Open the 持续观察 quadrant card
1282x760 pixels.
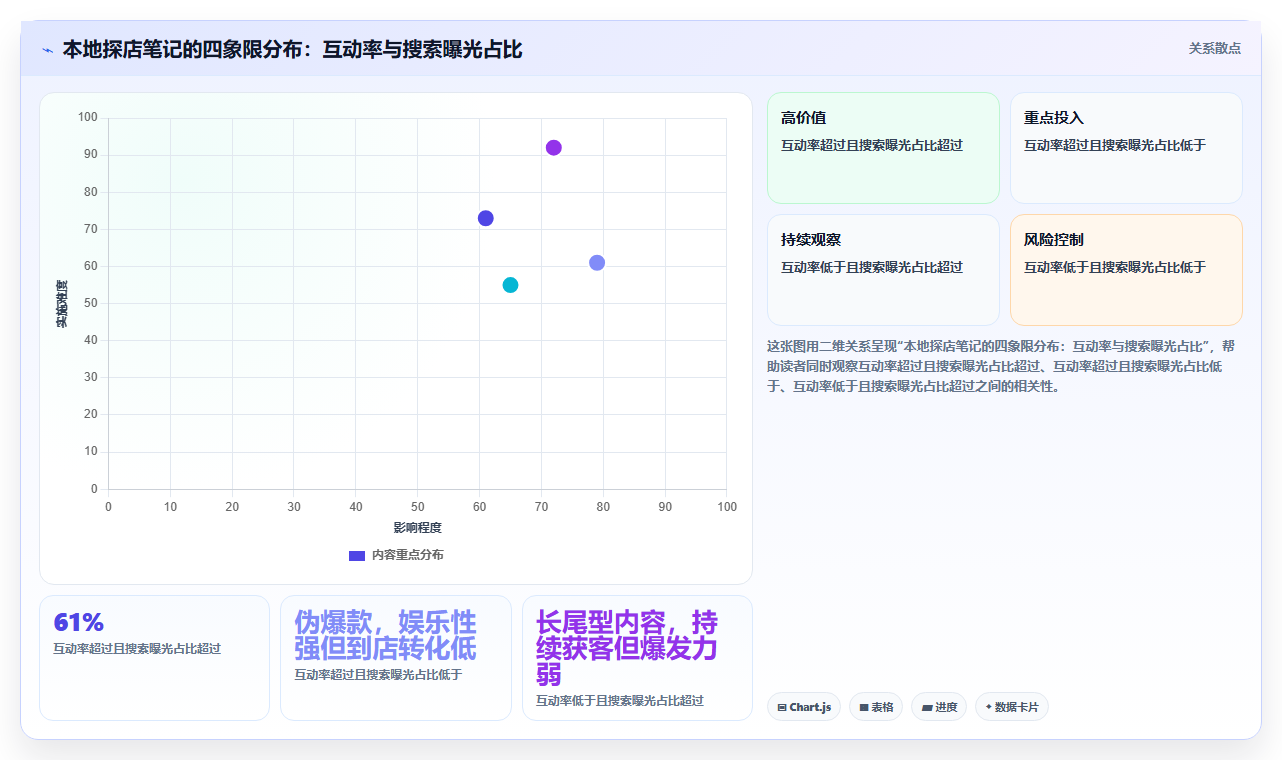883,270
